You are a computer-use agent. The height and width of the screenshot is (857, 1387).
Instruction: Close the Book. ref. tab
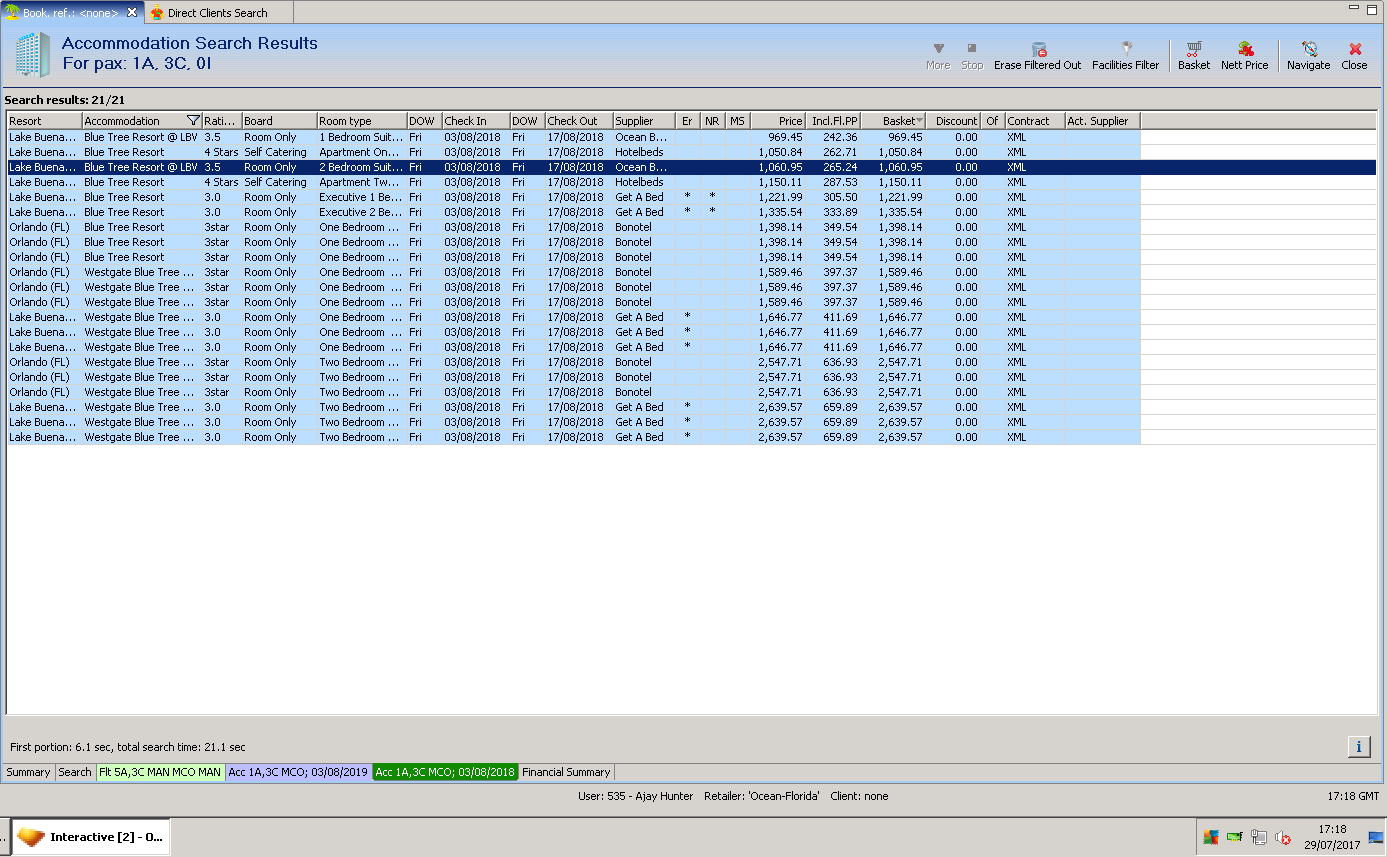132,13
